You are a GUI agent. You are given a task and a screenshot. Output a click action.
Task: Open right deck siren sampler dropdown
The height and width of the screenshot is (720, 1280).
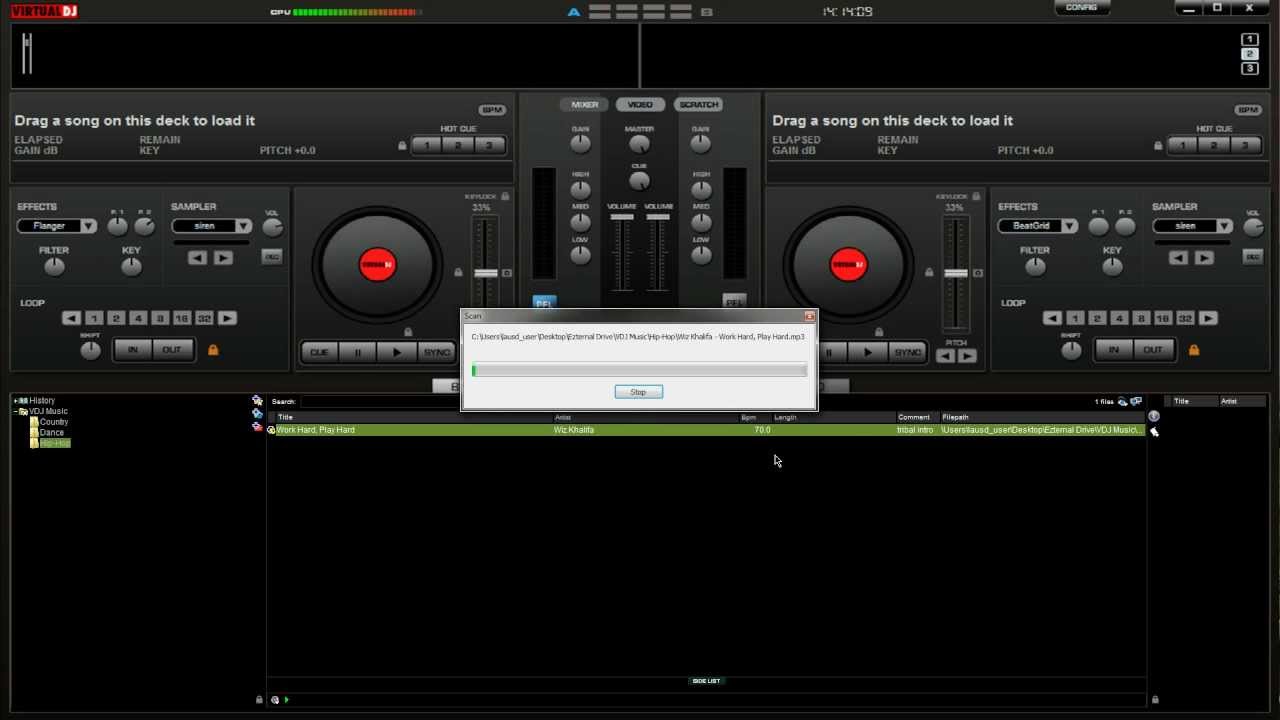(x=1192, y=226)
